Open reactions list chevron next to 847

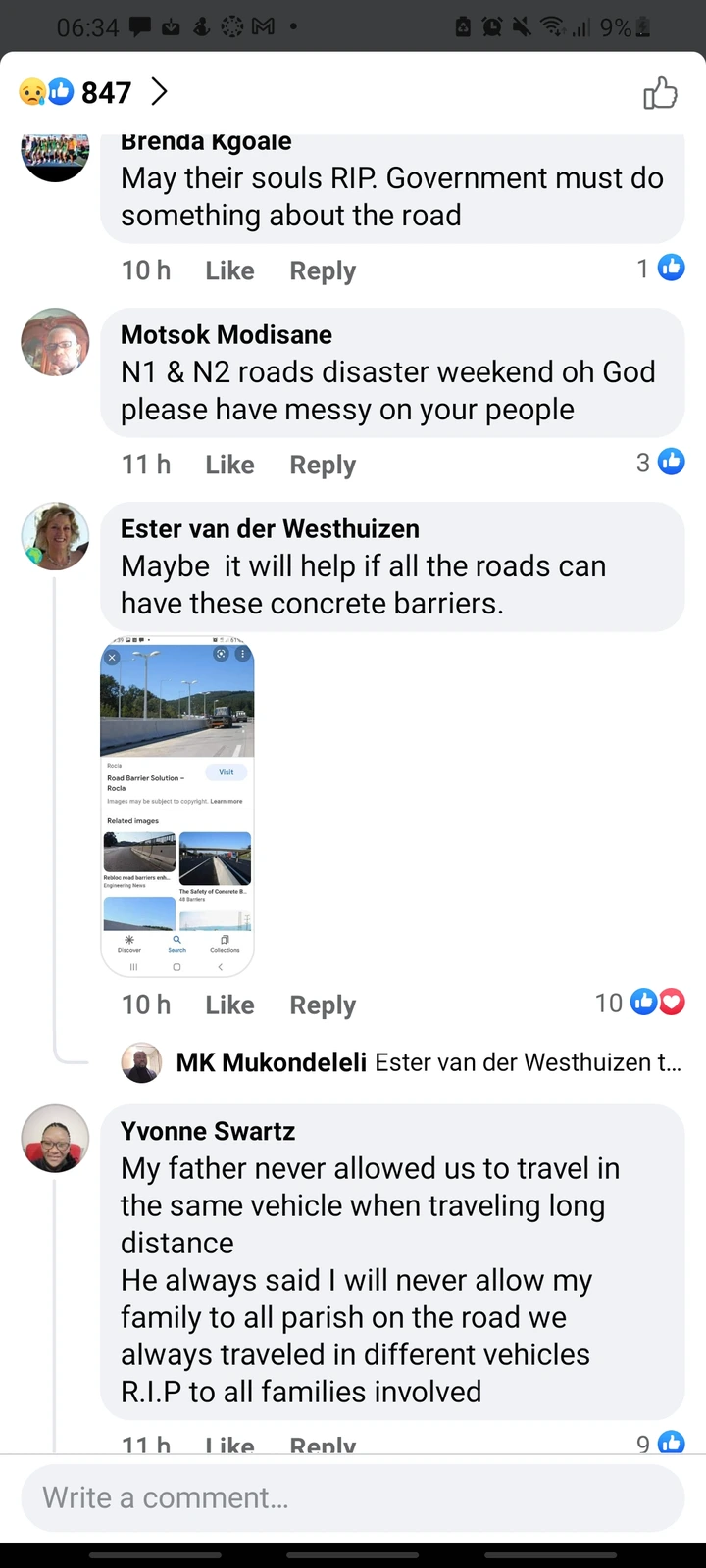pyautogui.click(x=159, y=92)
